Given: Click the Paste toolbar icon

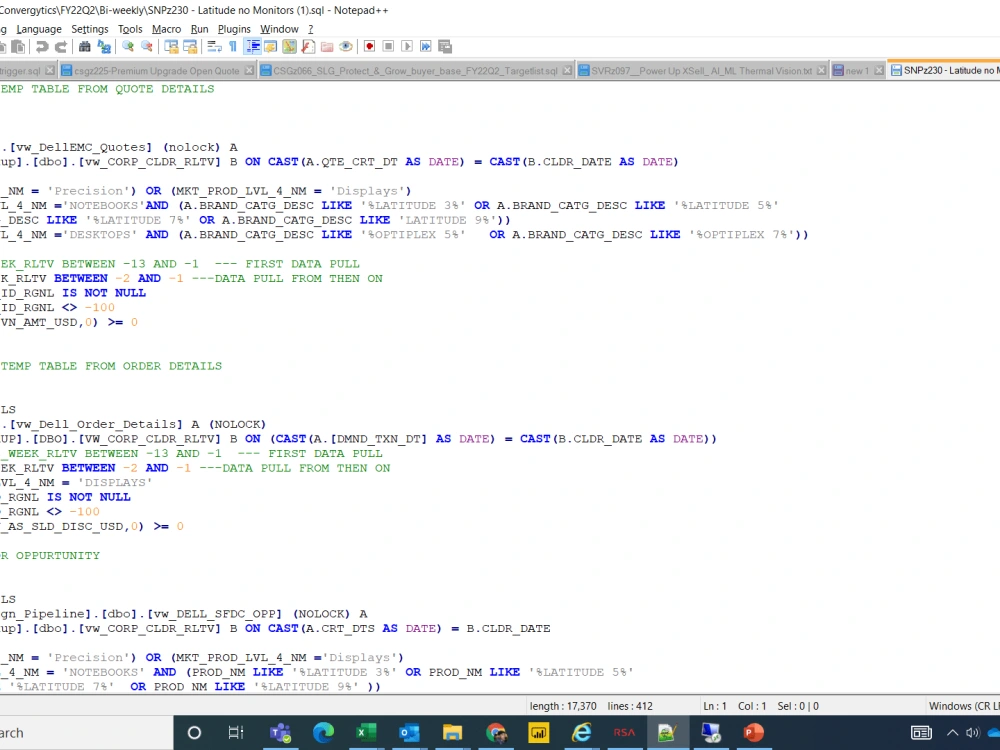Looking at the screenshot, I should click(18, 47).
